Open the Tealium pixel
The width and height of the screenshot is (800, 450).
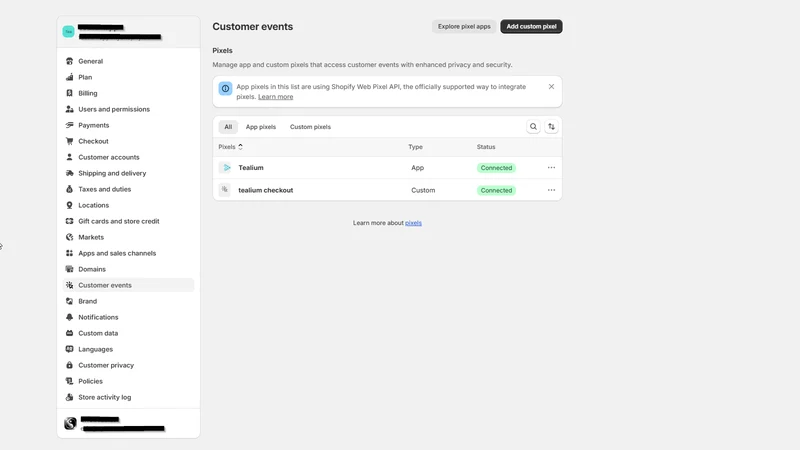tap(251, 167)
